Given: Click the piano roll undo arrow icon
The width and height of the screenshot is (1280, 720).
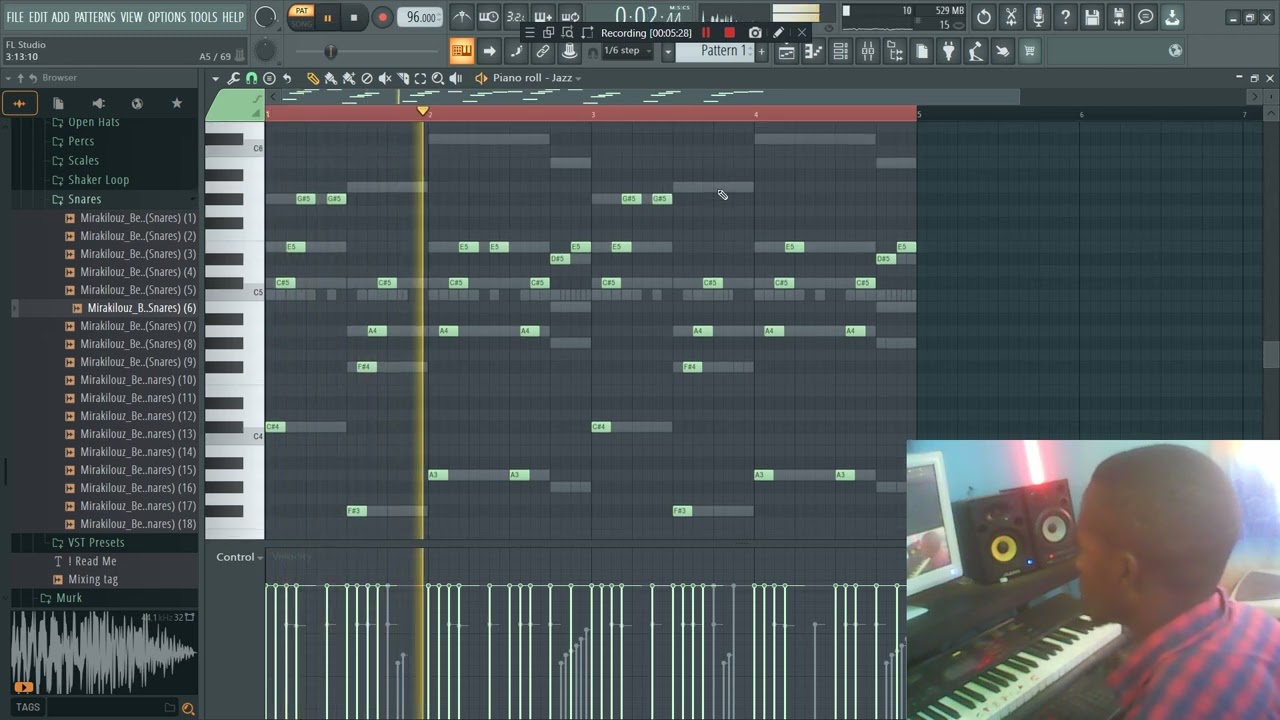Looking at the screenshot, I should 287,78.
